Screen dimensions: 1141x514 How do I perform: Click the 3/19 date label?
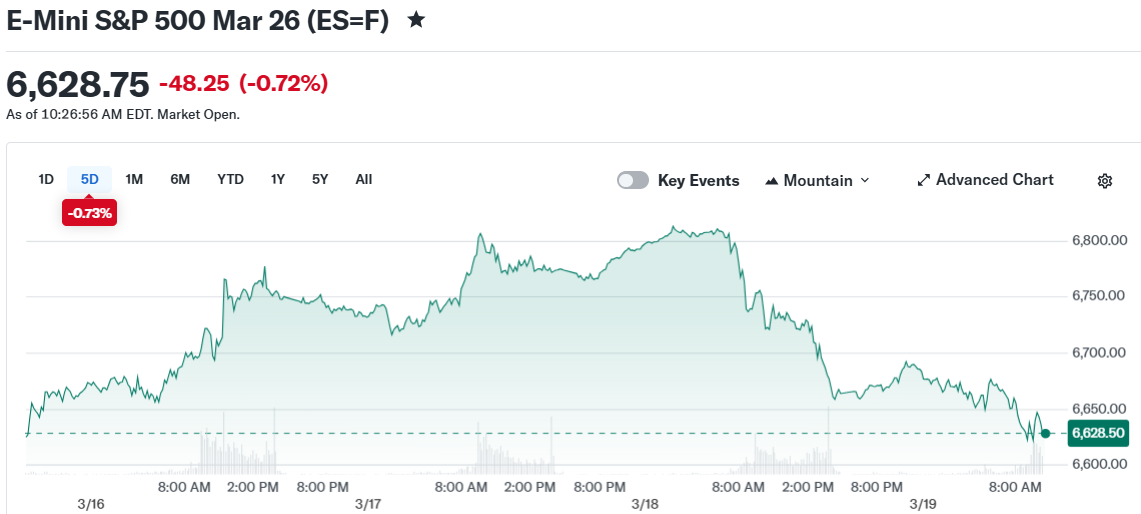click(923, 504)
